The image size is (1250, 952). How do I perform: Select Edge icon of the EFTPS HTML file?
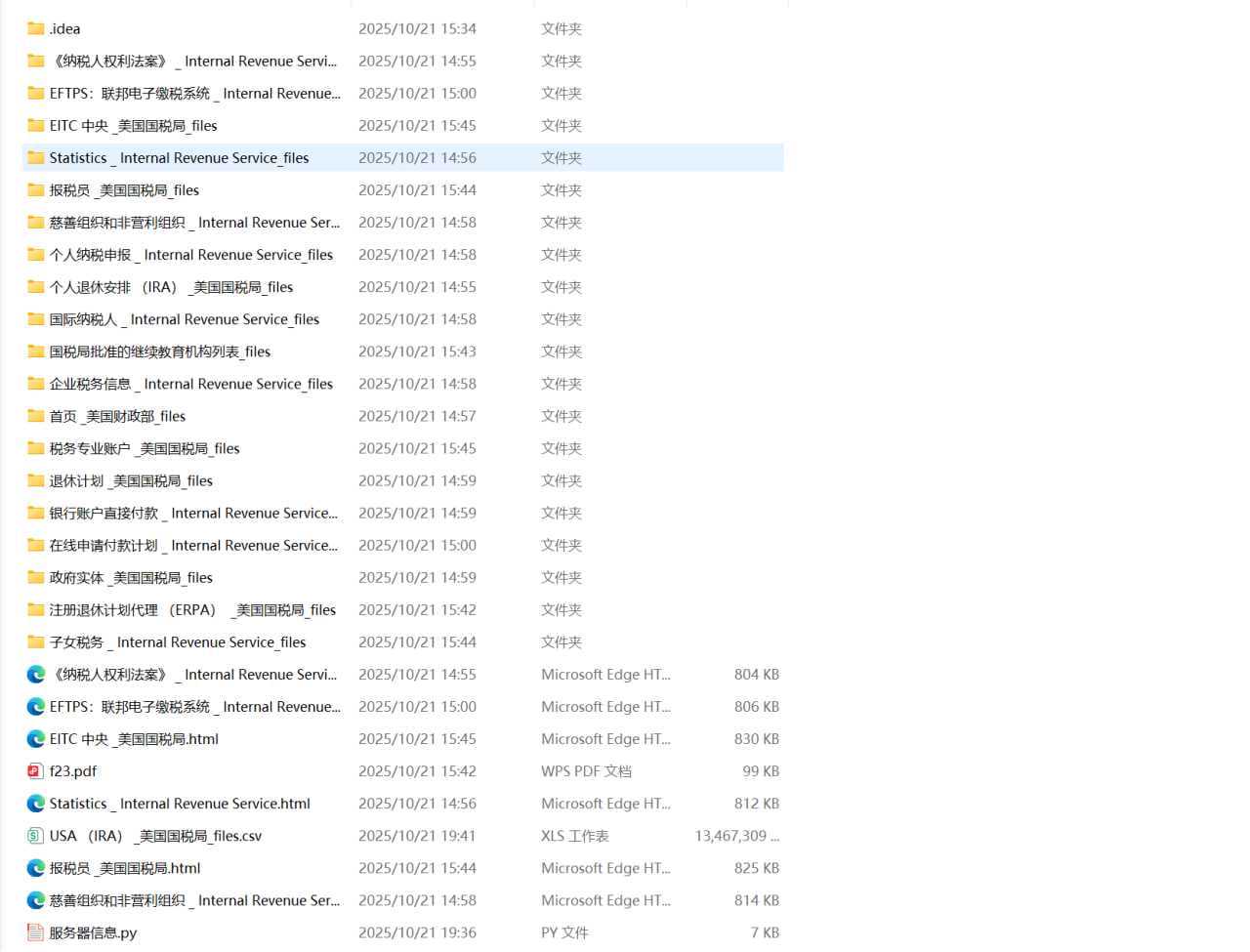click(x=36, y=706)
